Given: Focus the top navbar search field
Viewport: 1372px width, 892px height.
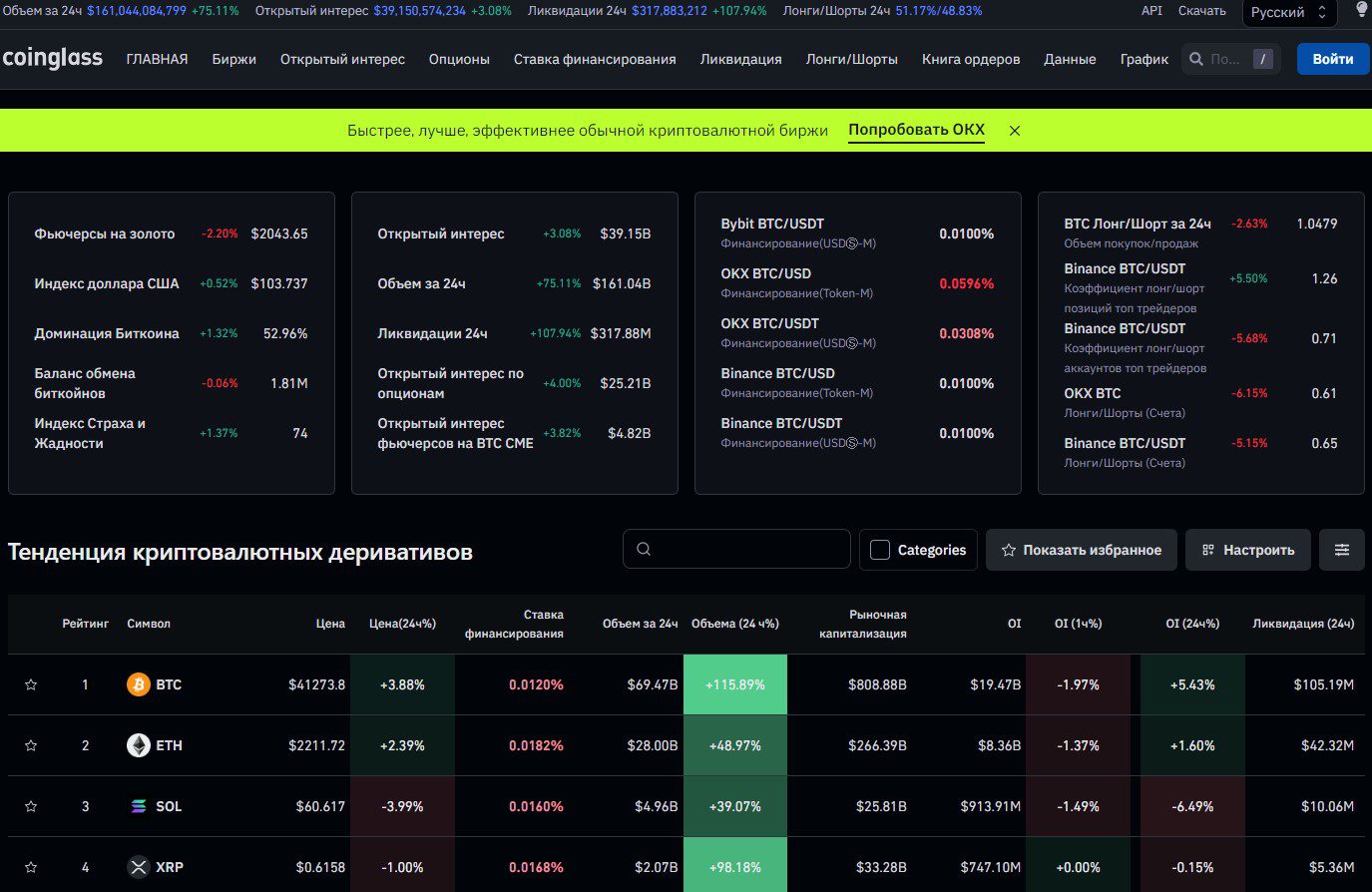Looking at the screenshot, I should pyautogui.click(x=1232, y=59).
